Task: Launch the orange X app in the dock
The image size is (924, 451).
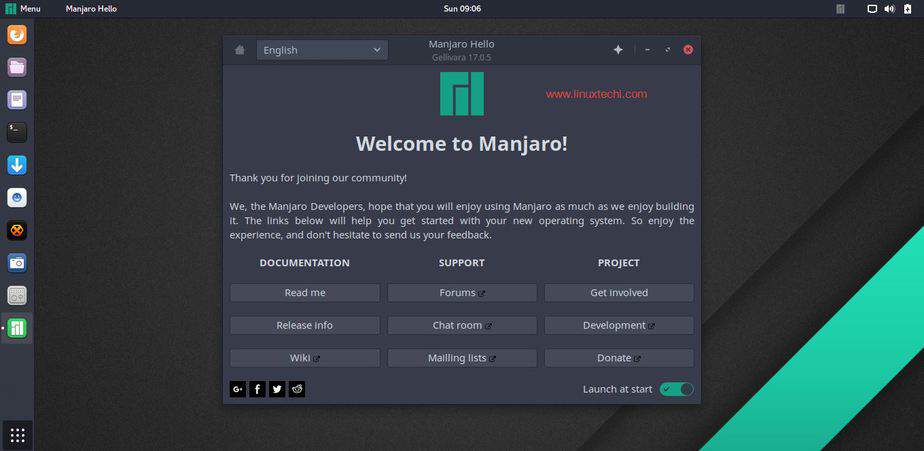Action: [x=17, y=230]
